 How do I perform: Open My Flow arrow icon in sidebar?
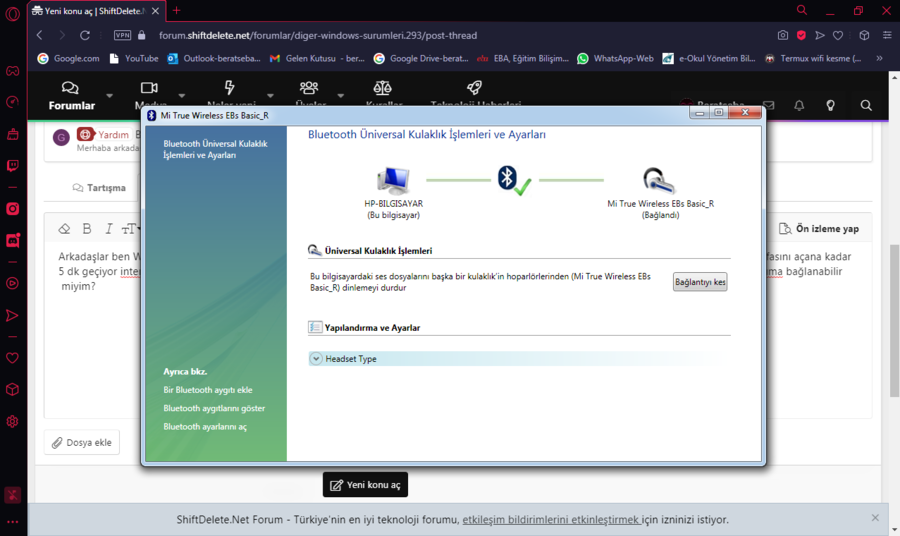[x=13, y=315]
